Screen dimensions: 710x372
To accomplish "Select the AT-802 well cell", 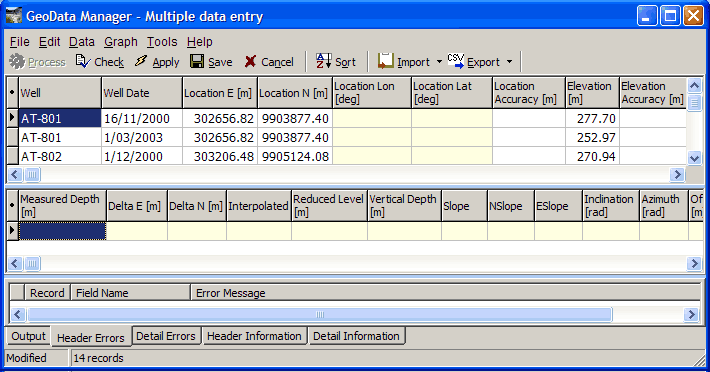I will point(60,157).
